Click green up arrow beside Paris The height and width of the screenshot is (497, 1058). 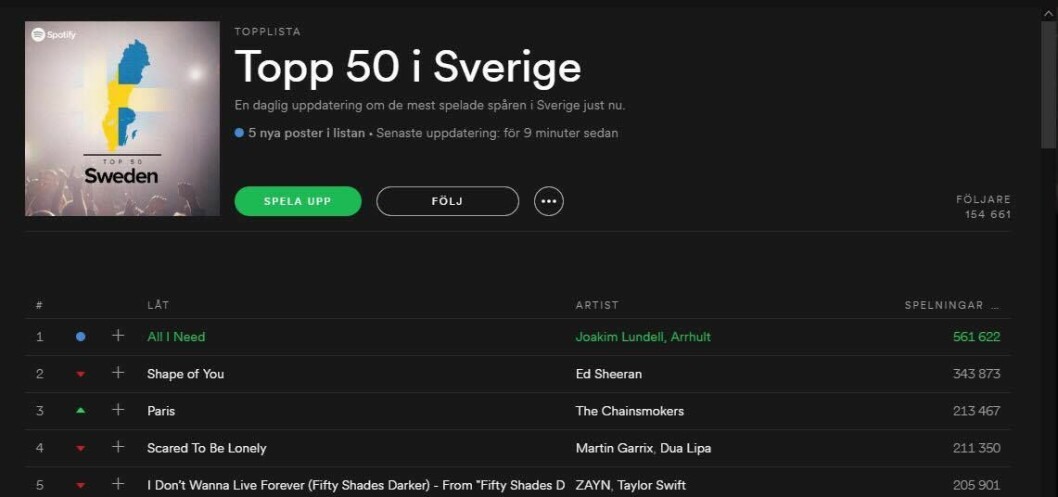tap(80, 411)
